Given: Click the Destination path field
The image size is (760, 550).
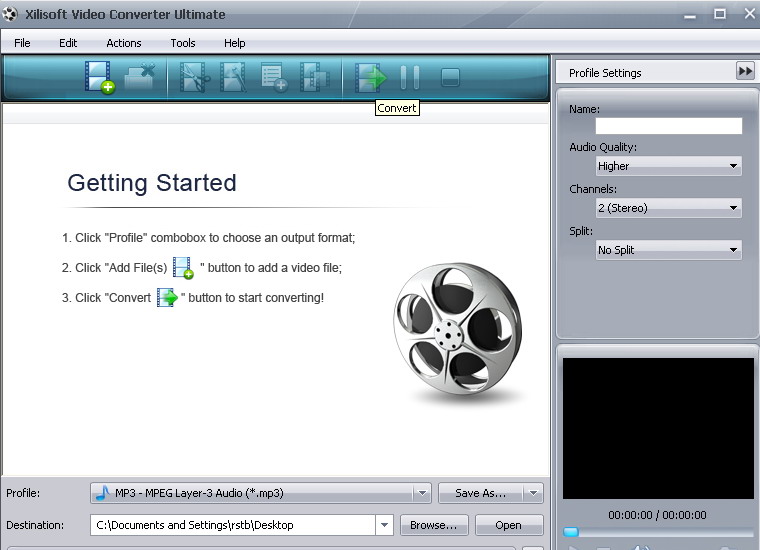Looking at the screenshot, I should (233, 525).
